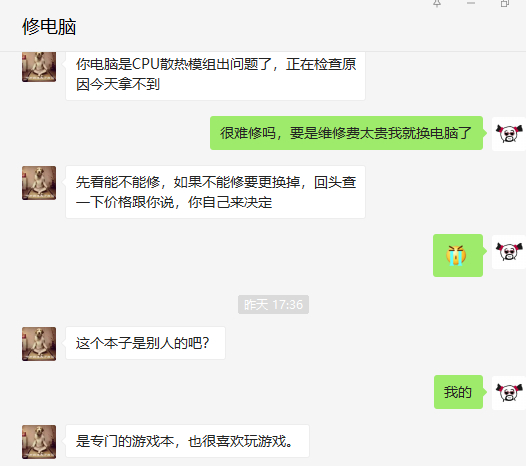Click the pin window icon at top
This screenshot has height=466, width=526.
tap(437, 3)
